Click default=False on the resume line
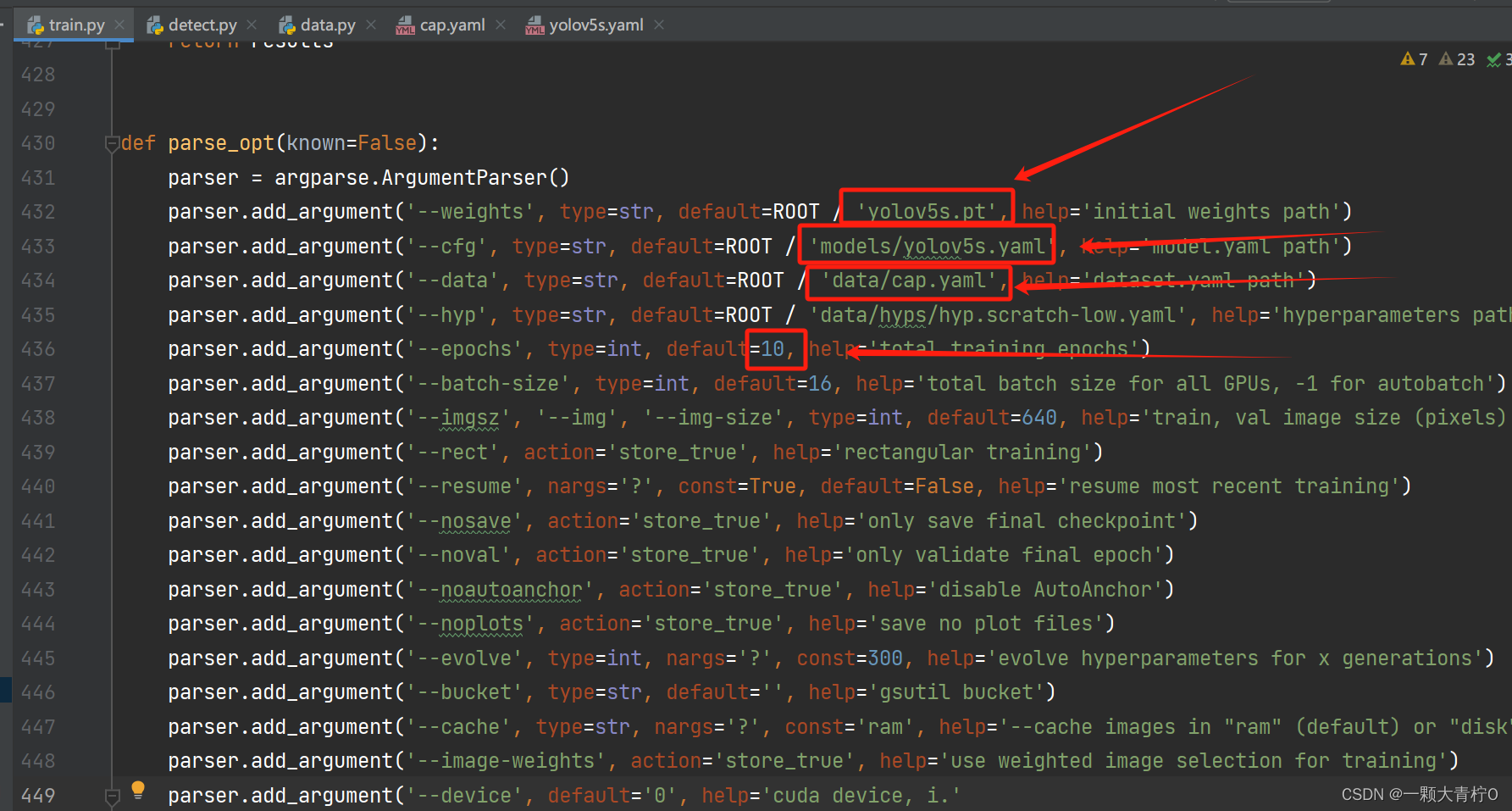The width and height of the screenshot is (1512, 811). [897, 486]
